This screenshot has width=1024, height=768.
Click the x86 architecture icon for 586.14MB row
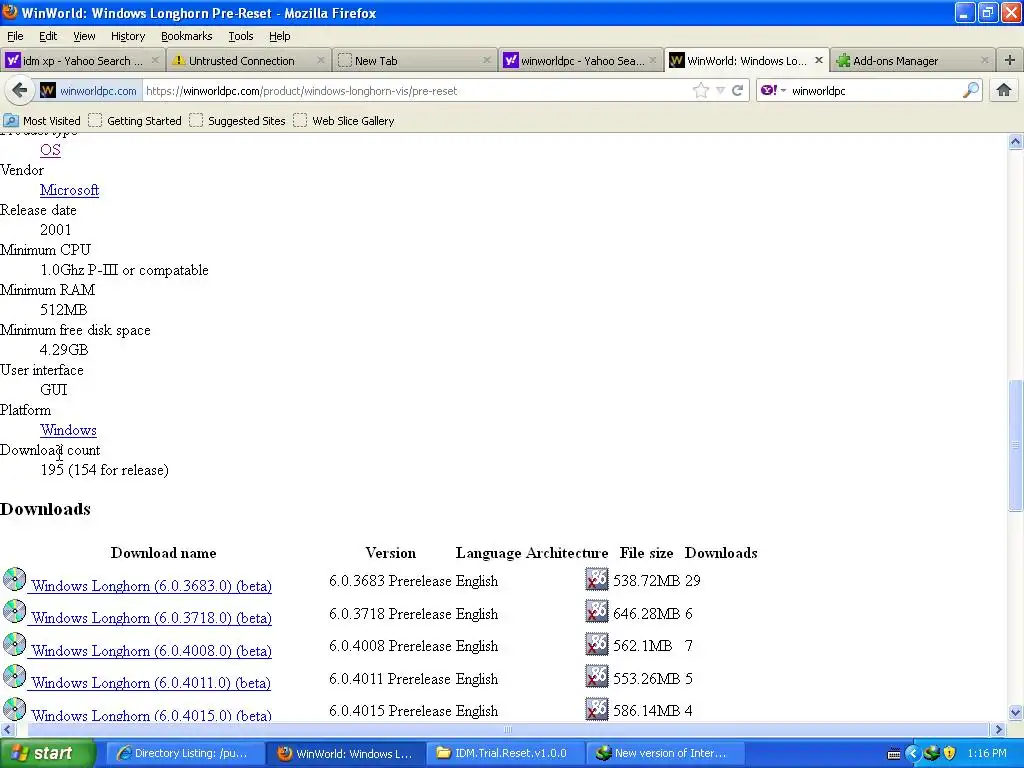tap(596, 709)
